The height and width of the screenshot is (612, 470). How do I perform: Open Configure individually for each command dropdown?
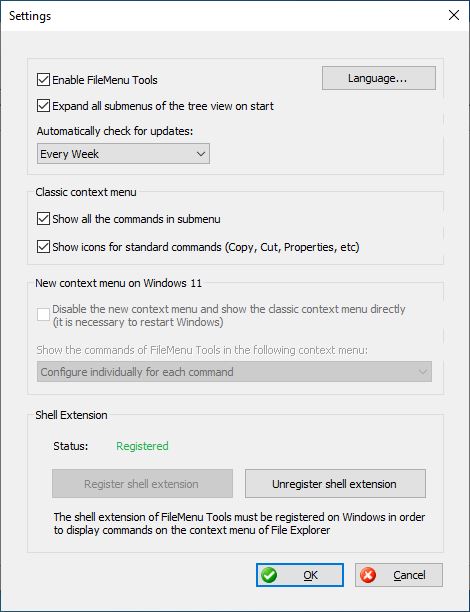click(x=234, y=372)
